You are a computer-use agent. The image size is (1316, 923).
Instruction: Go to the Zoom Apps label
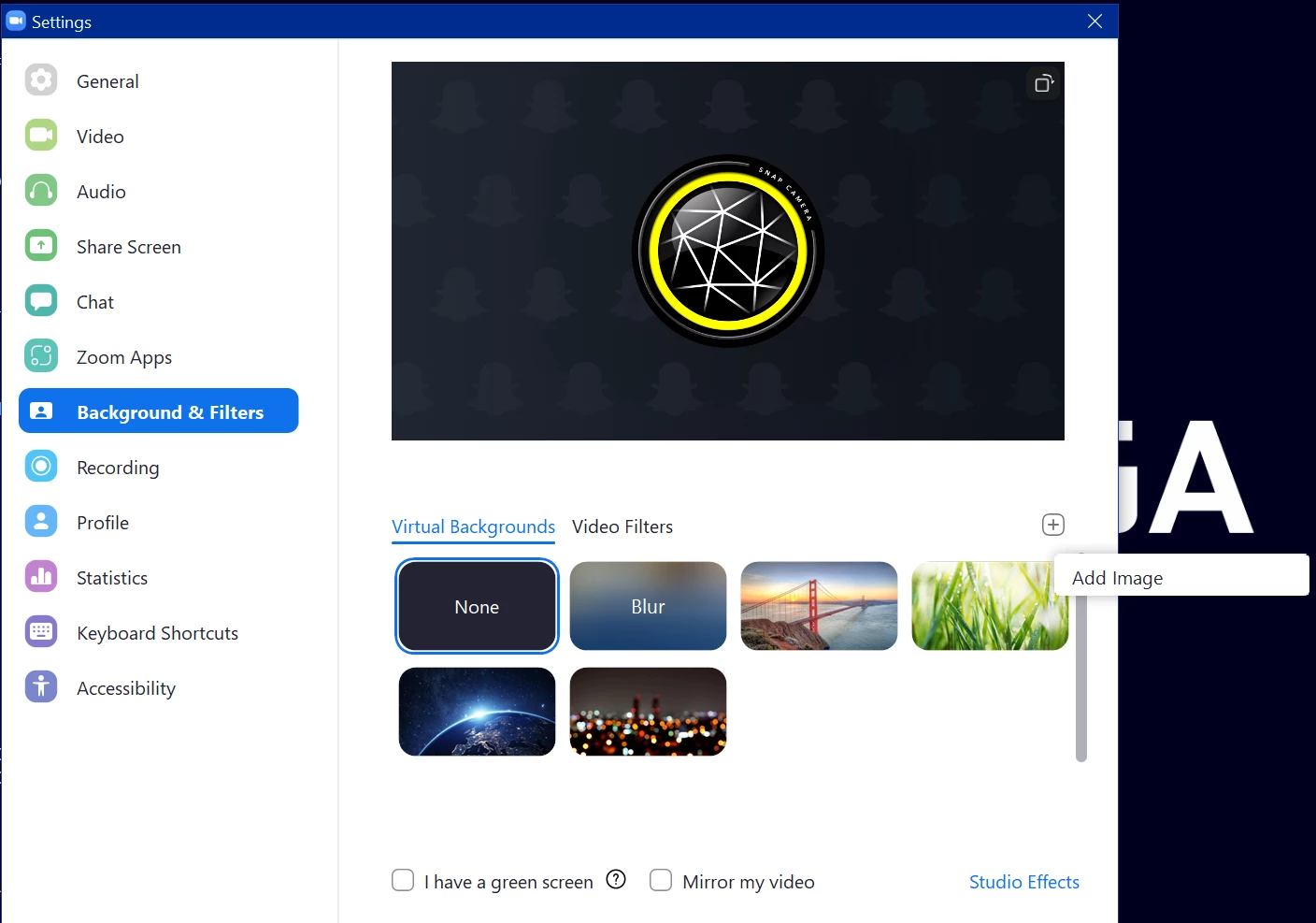click(x=124, y=357)
